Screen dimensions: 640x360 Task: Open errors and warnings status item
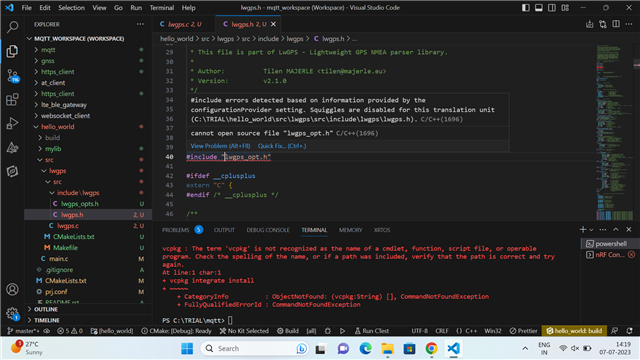click(70, 331)
